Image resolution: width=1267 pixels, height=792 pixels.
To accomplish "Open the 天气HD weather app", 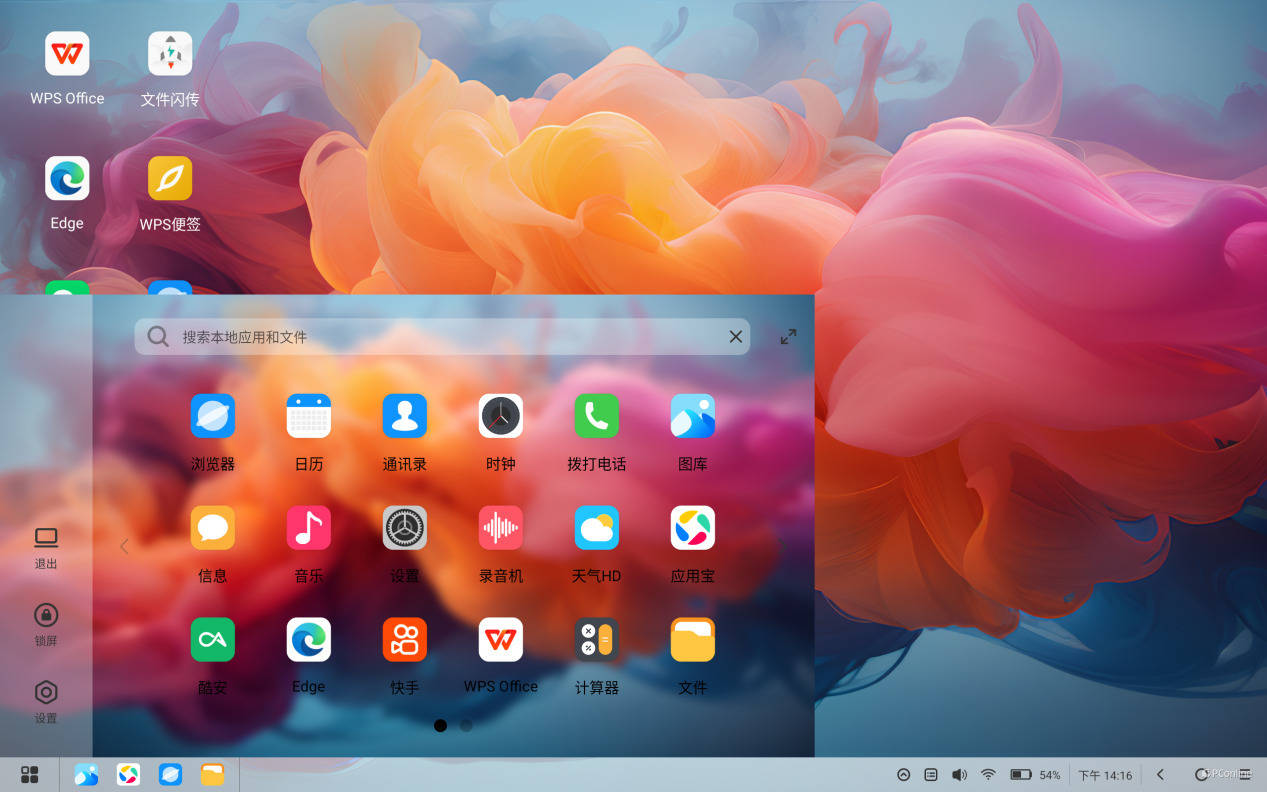I will tap(596, 528).
